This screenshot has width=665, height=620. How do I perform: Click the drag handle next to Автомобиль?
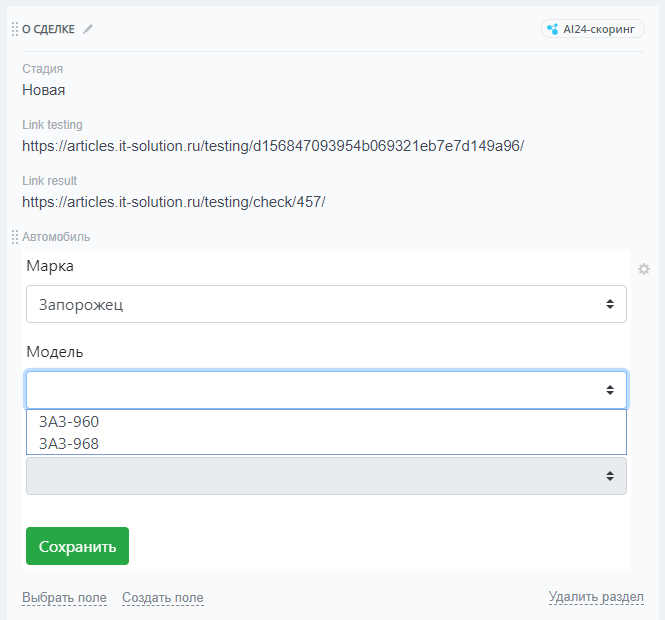[15, 237]
